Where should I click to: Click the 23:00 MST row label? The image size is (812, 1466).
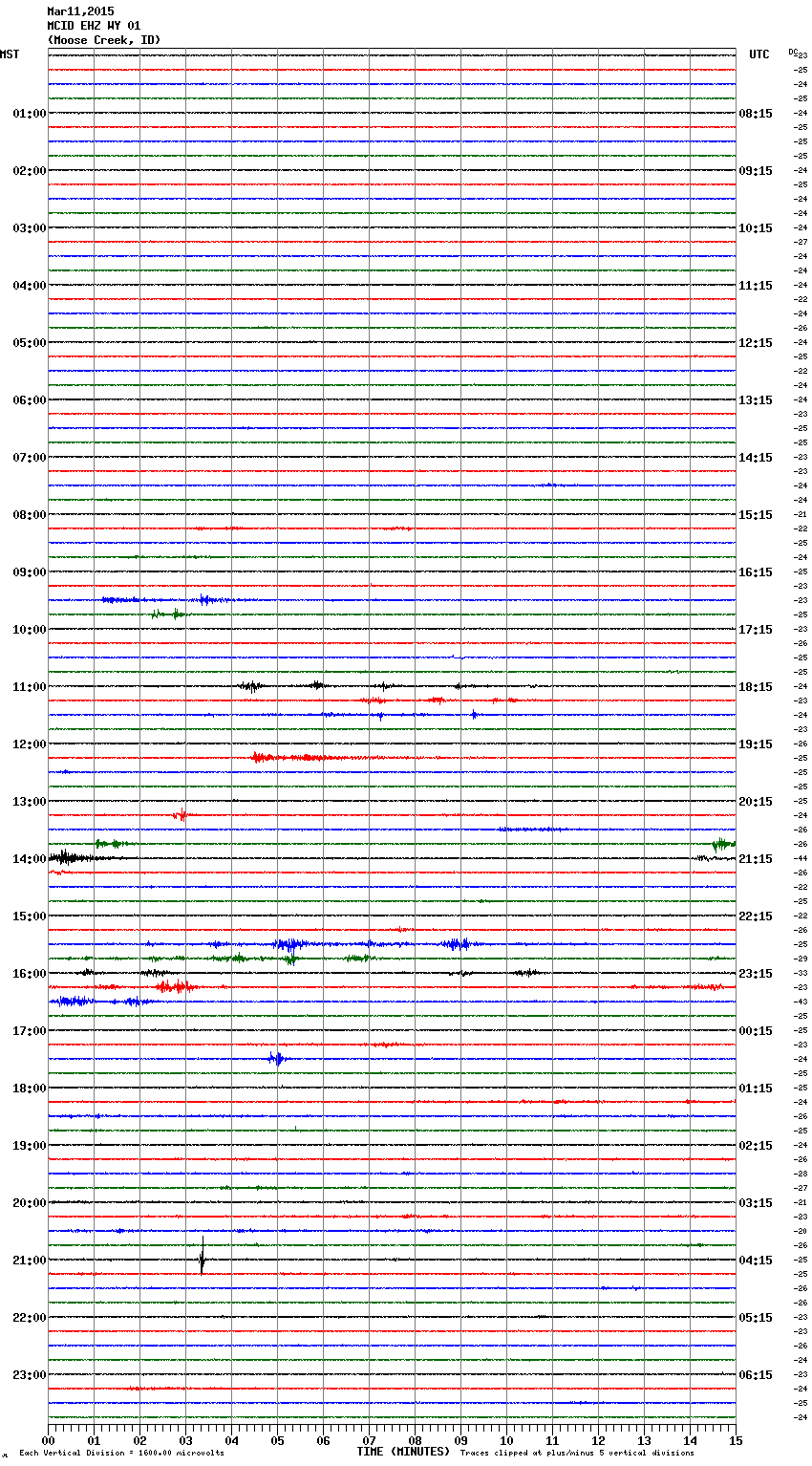[x=30, y=1375]
